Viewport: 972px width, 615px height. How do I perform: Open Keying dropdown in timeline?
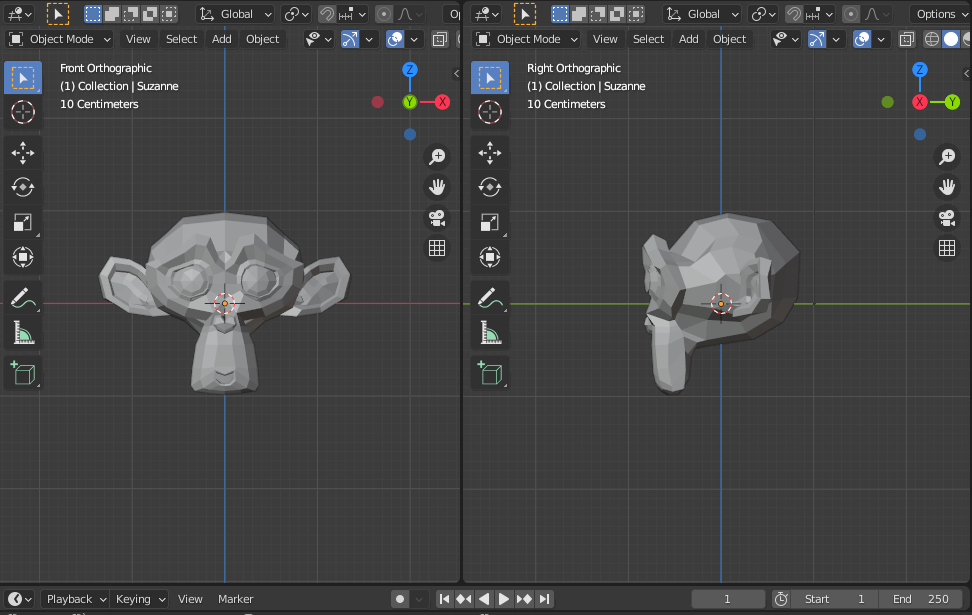tap(140, 599)
